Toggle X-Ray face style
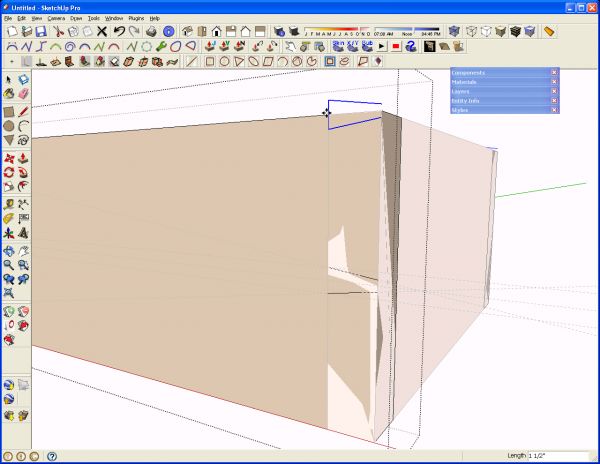The width and height of the screenshot is (600, 464). [x=454, y=31]
